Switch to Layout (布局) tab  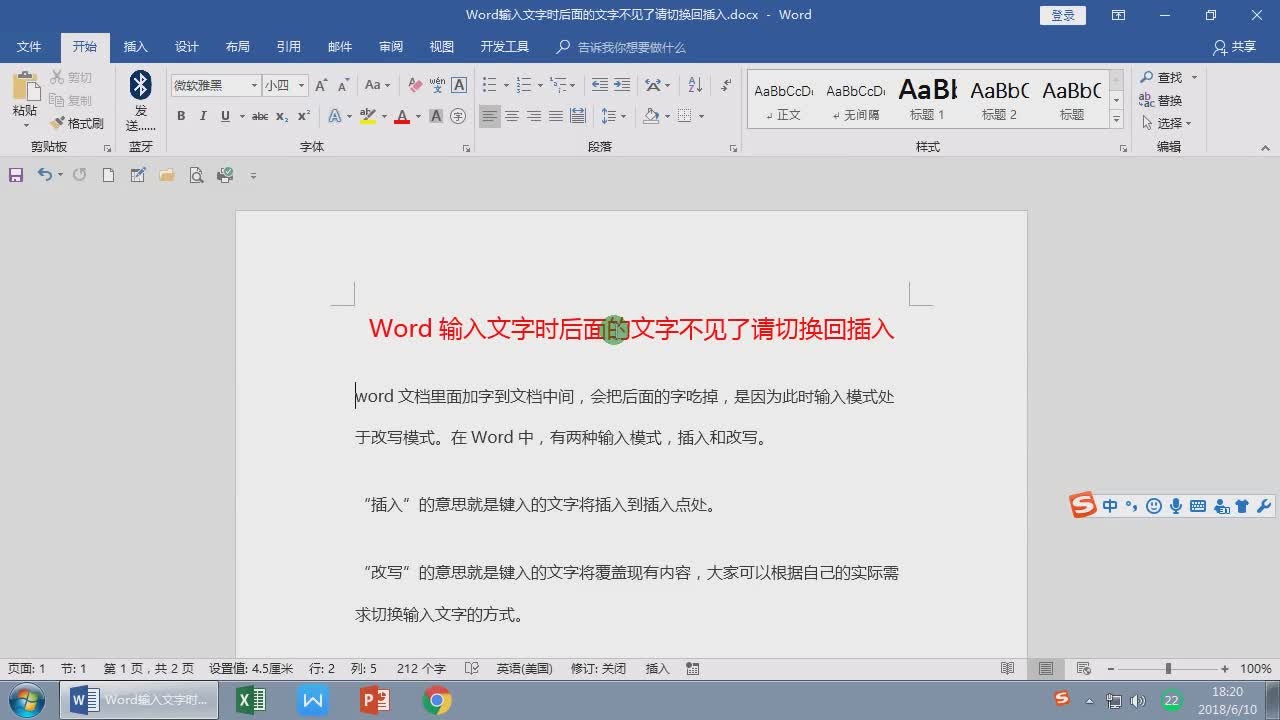pos(237,47)
